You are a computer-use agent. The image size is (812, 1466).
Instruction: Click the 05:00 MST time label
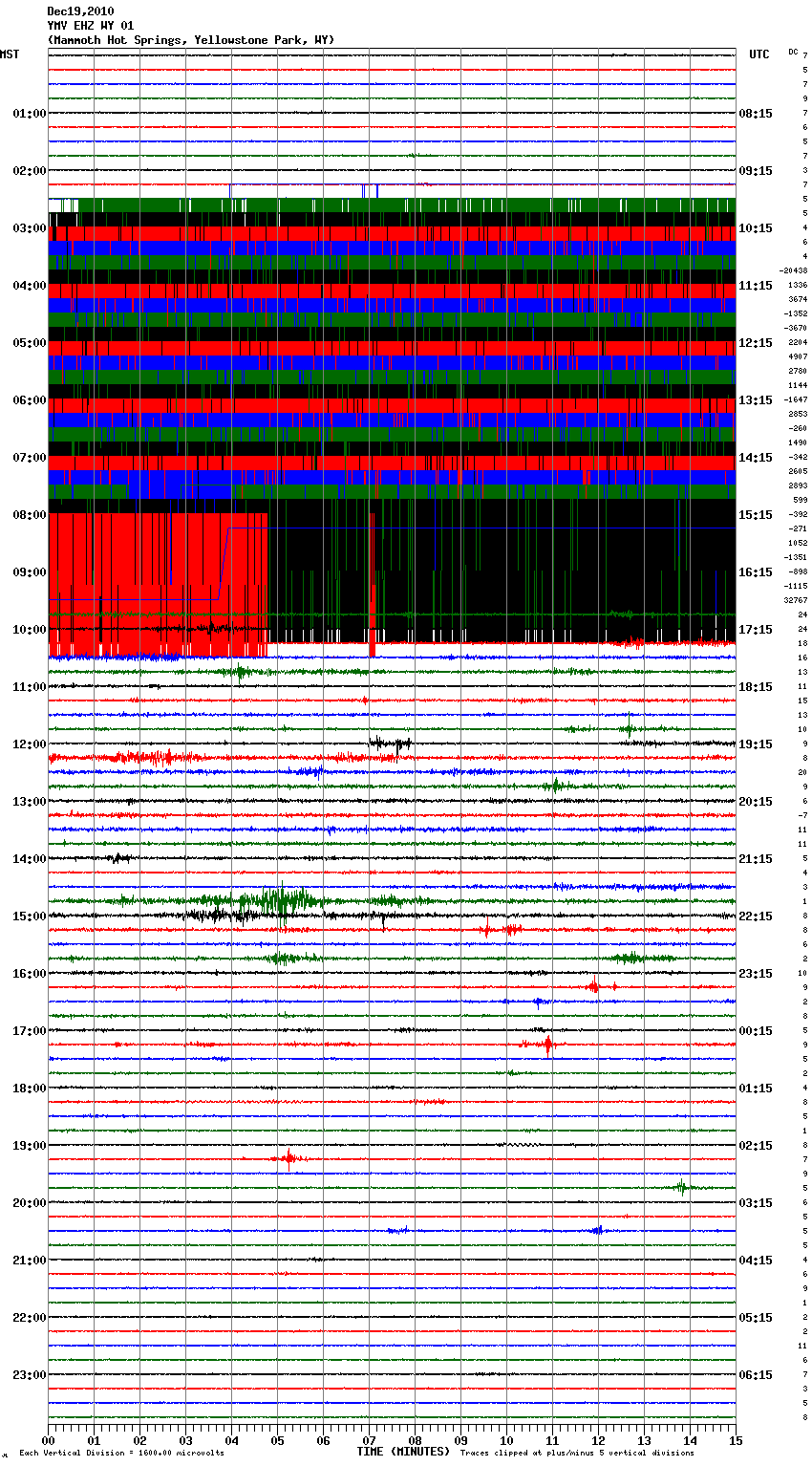30,343
